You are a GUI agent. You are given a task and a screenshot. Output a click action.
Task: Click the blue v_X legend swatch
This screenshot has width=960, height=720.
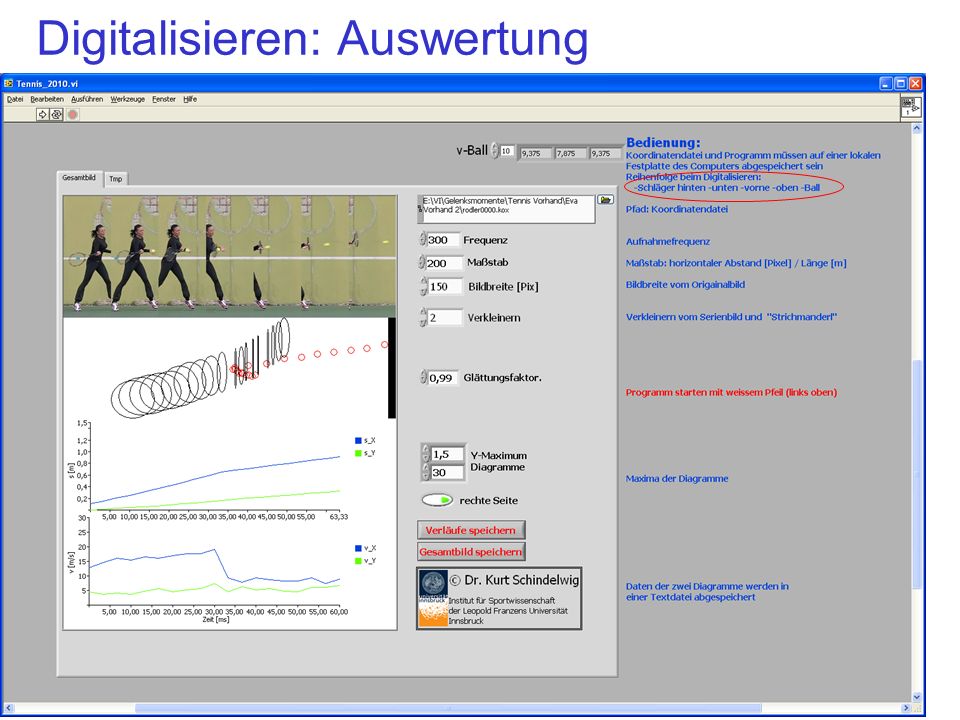click(x=358, y=548)
